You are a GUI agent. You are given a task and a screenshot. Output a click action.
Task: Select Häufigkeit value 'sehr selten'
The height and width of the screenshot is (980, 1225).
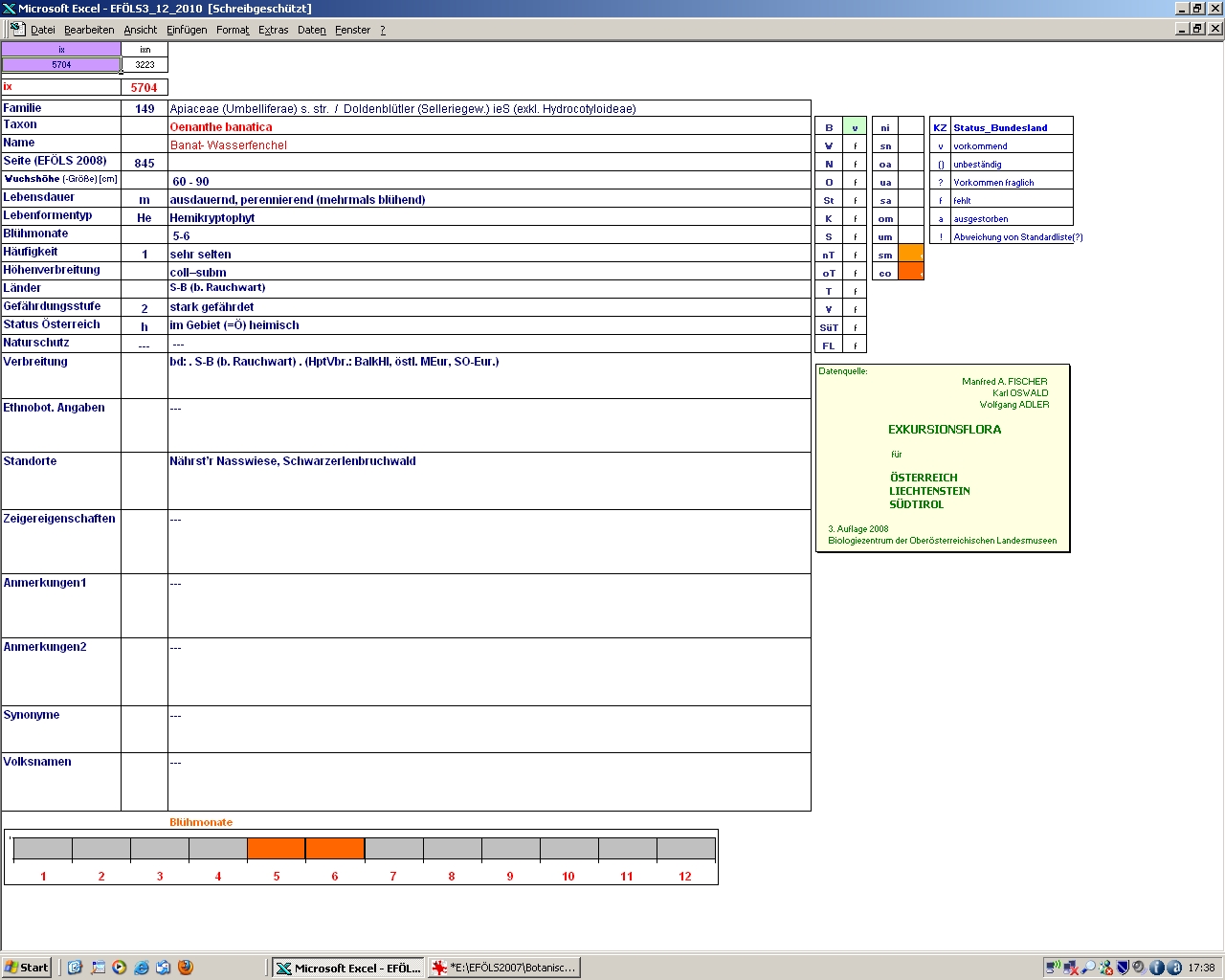489,254
